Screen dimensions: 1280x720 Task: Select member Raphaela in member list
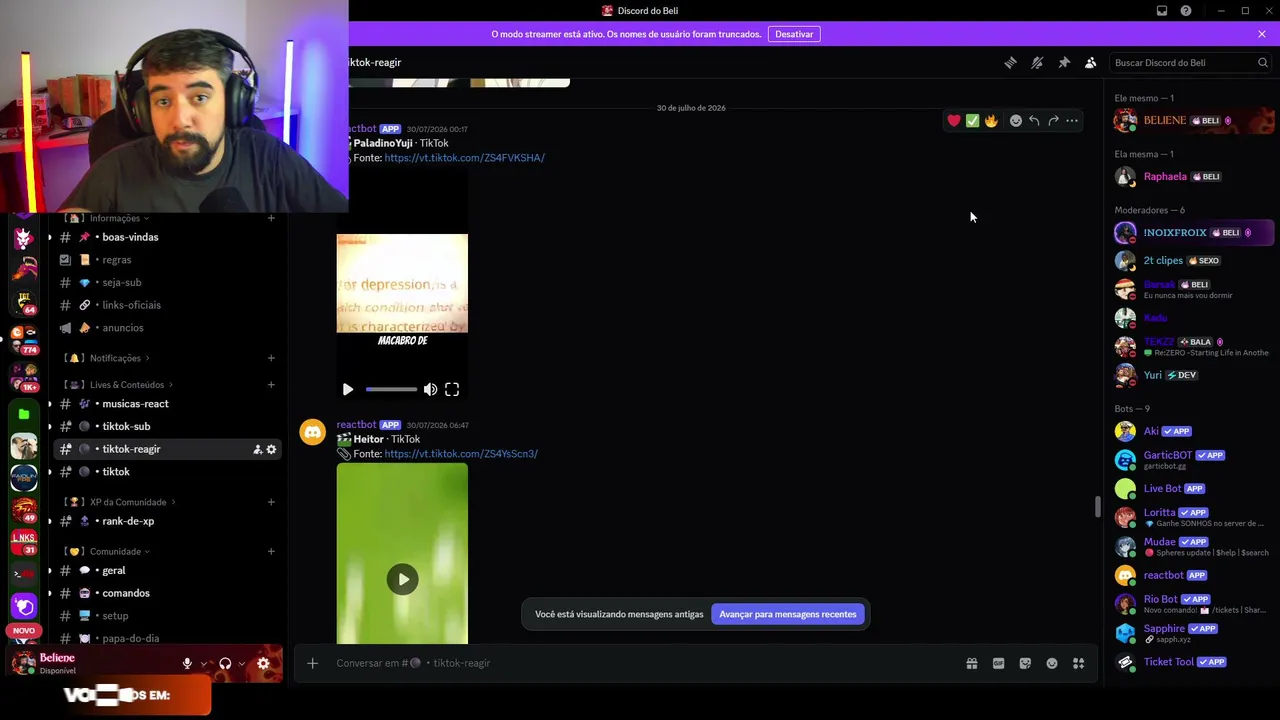click(x=1192, y=177)
